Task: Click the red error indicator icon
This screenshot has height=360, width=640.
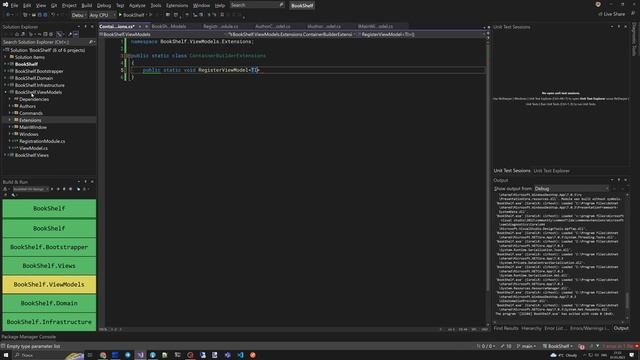Action: pyautogui.click(x=582, y=347)
